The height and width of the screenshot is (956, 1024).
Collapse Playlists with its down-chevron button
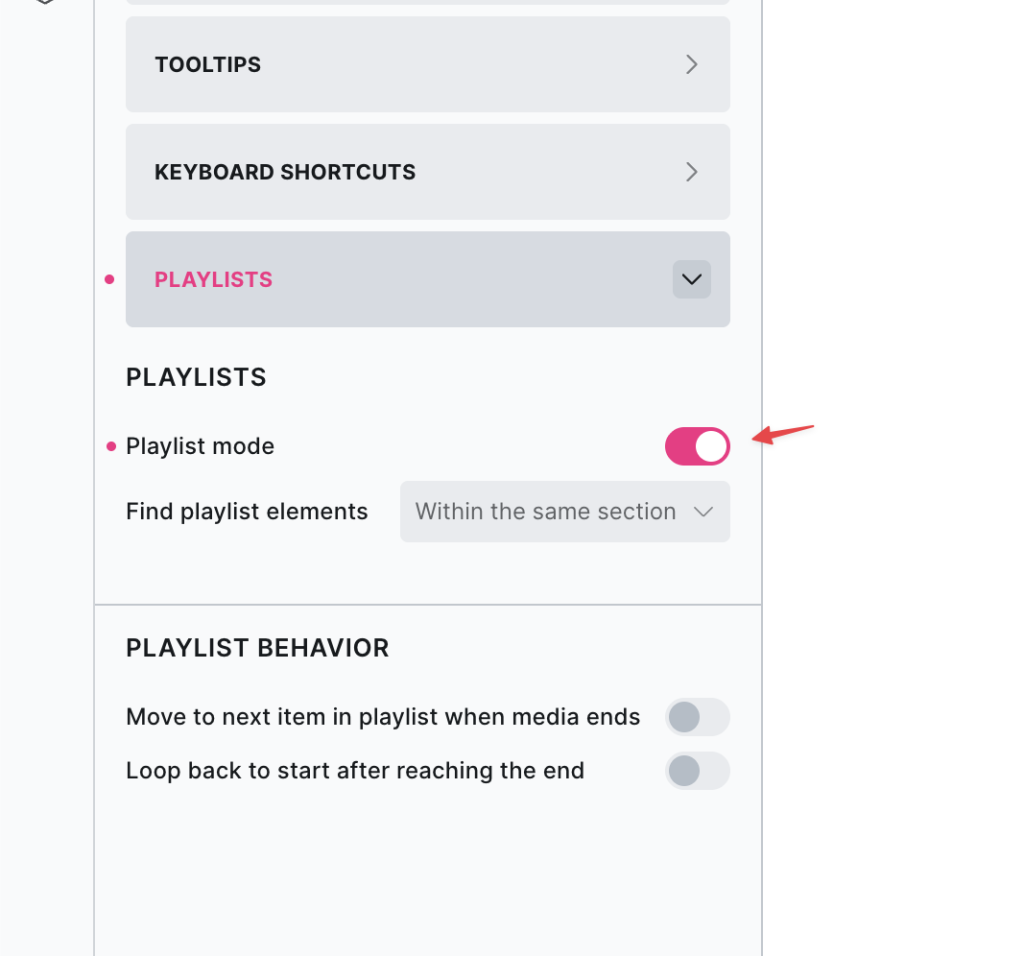coord(691,280)
